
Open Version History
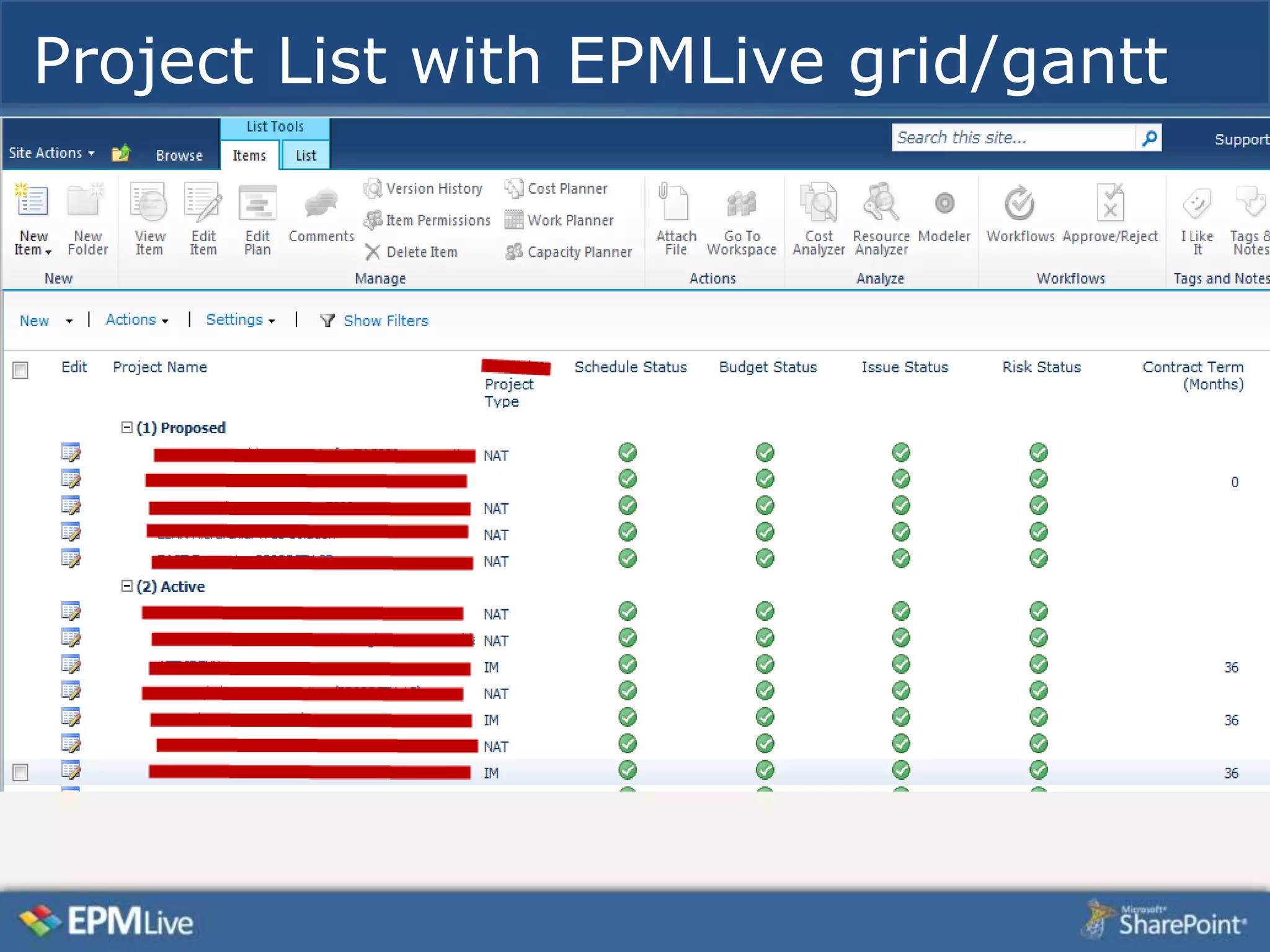[x=424, y=188]
